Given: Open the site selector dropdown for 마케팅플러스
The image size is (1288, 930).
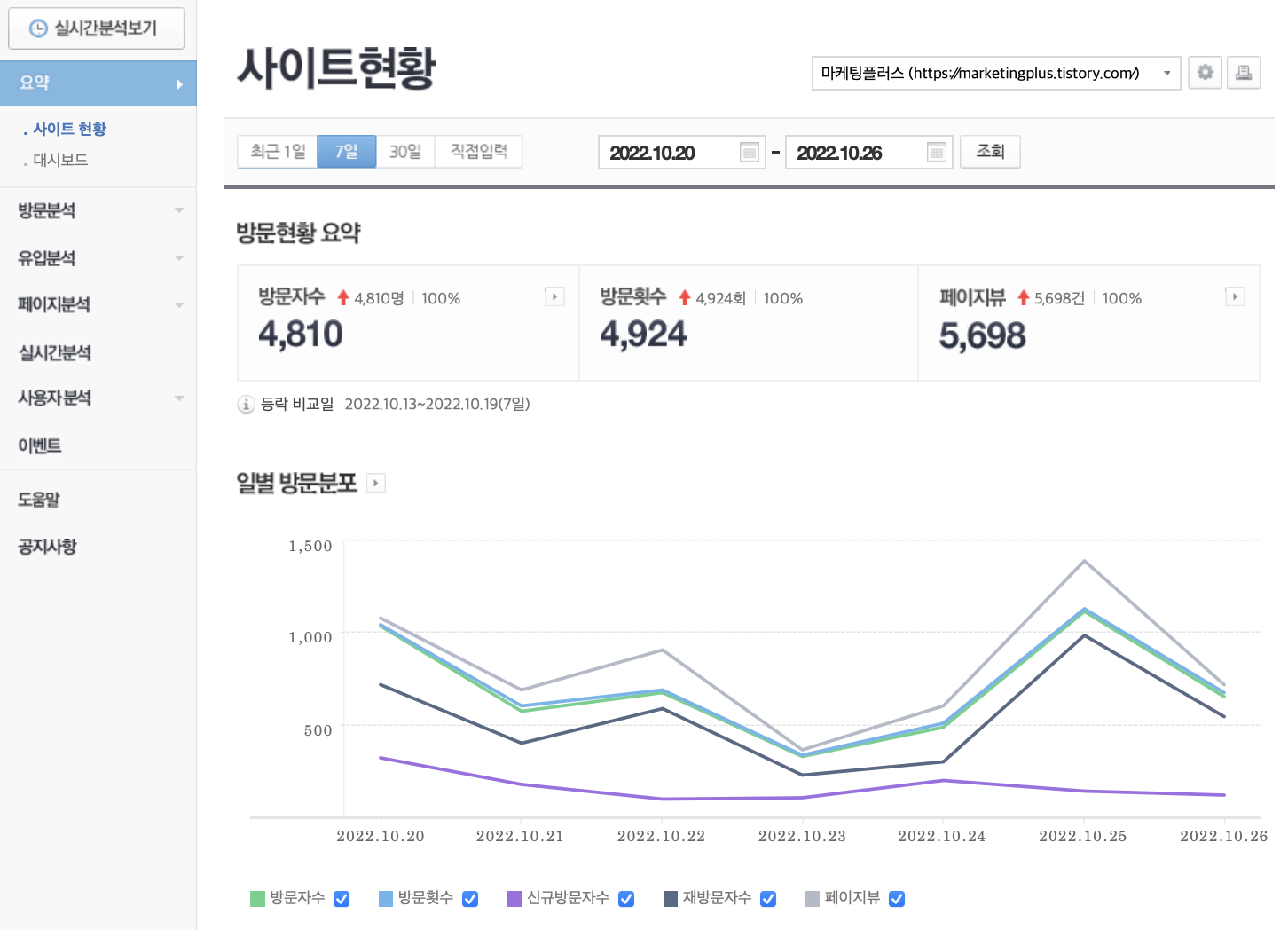Looking at the screenshot, I should [x=1166, y=73].
